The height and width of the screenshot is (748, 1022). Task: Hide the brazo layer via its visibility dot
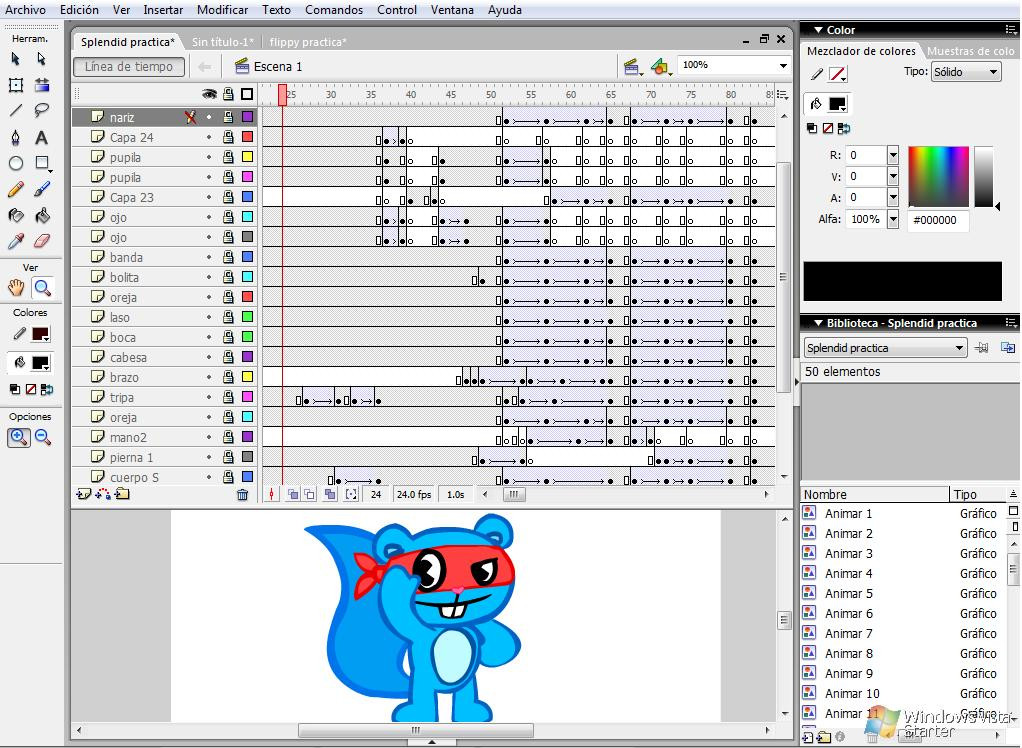pyautogui.click(x=209, y=377)
